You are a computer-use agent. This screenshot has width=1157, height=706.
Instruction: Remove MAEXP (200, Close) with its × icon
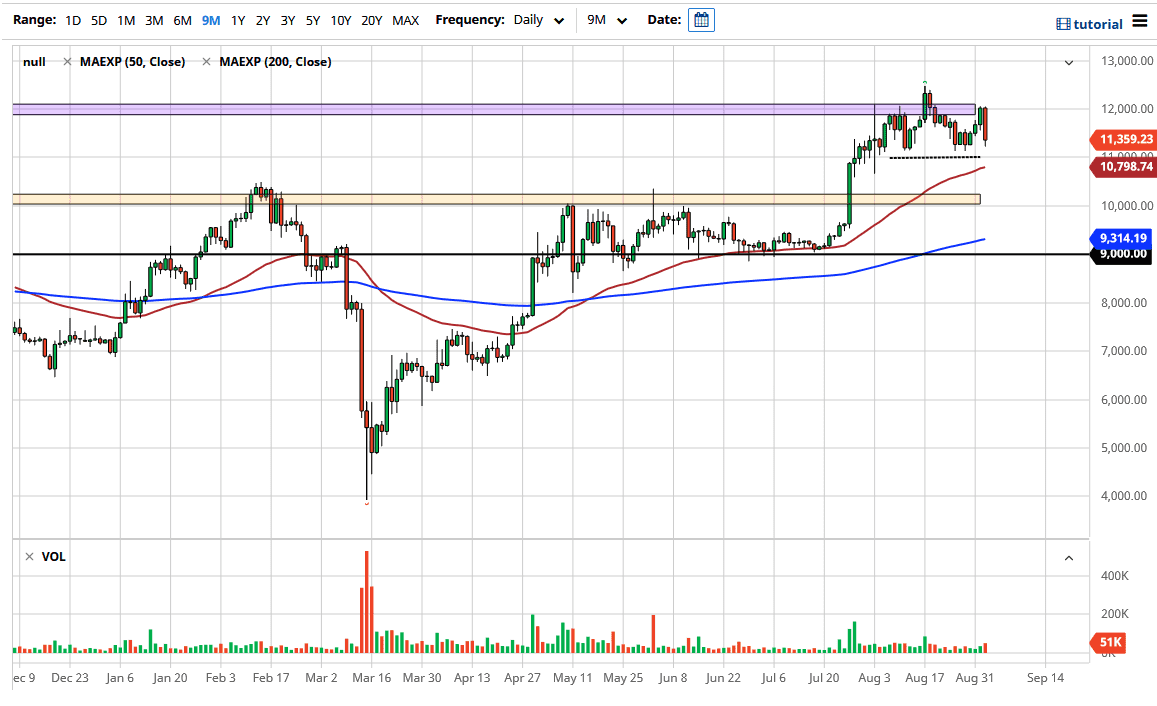[206, 61]
